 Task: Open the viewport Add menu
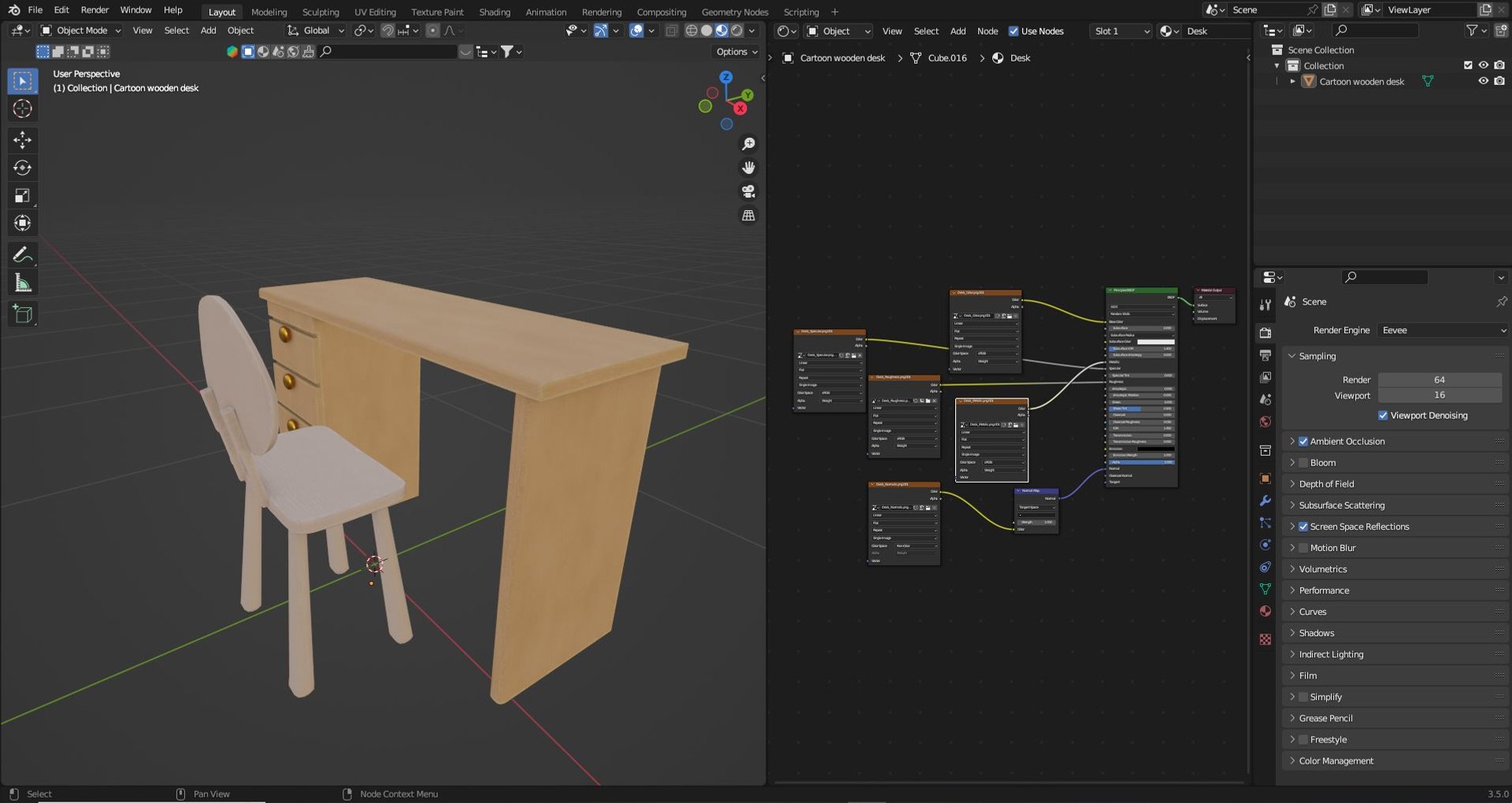click(208, 30)
